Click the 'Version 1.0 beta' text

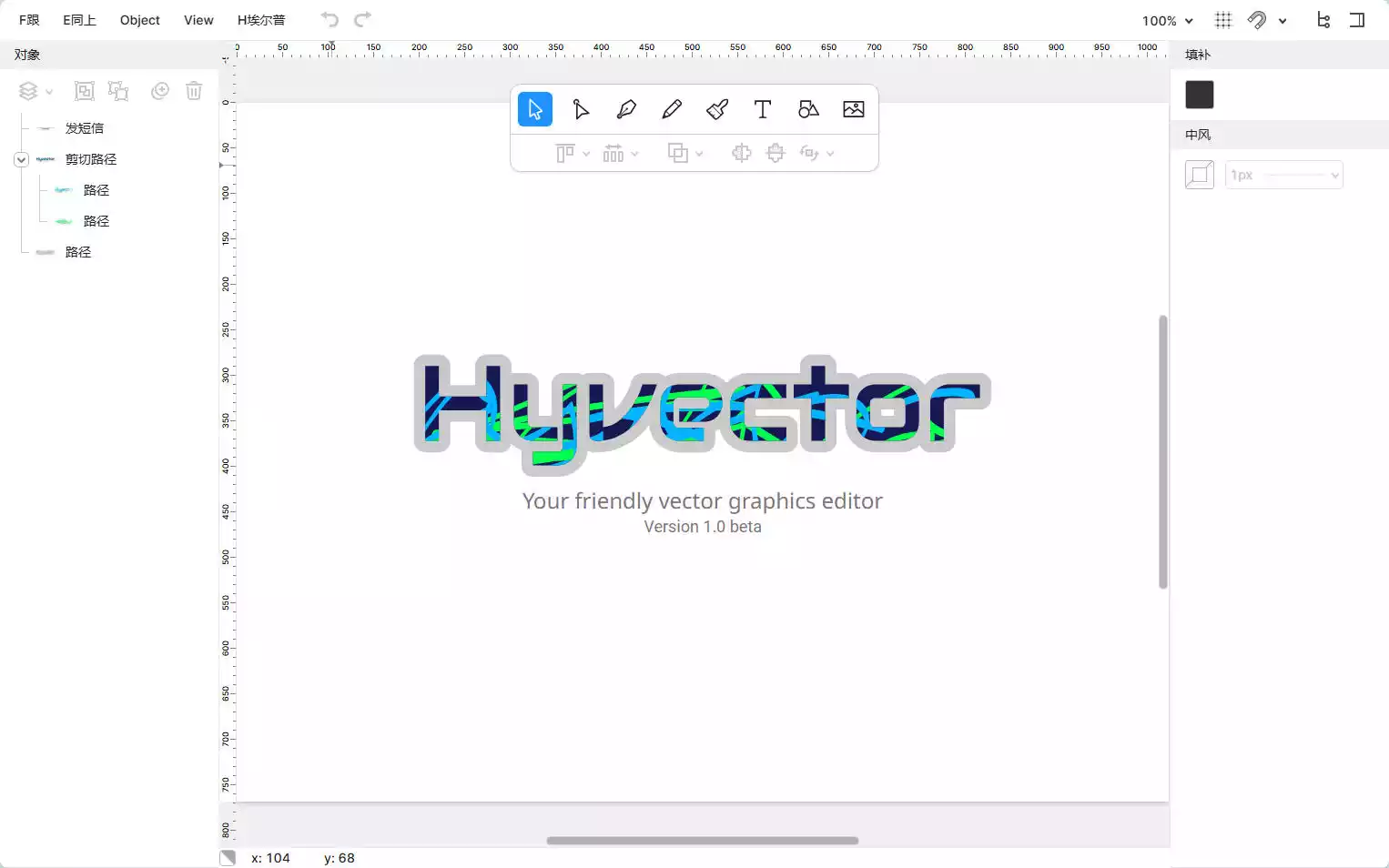(703, 527)
